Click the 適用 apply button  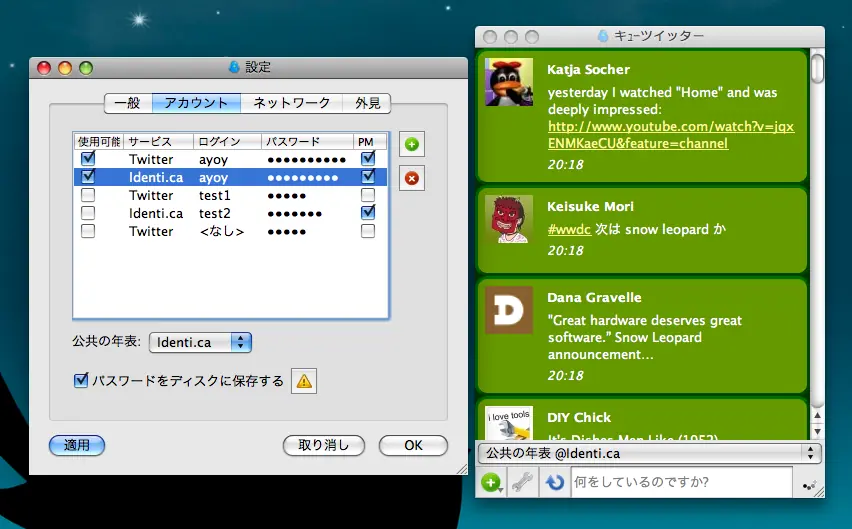click(x=77, y=445)
